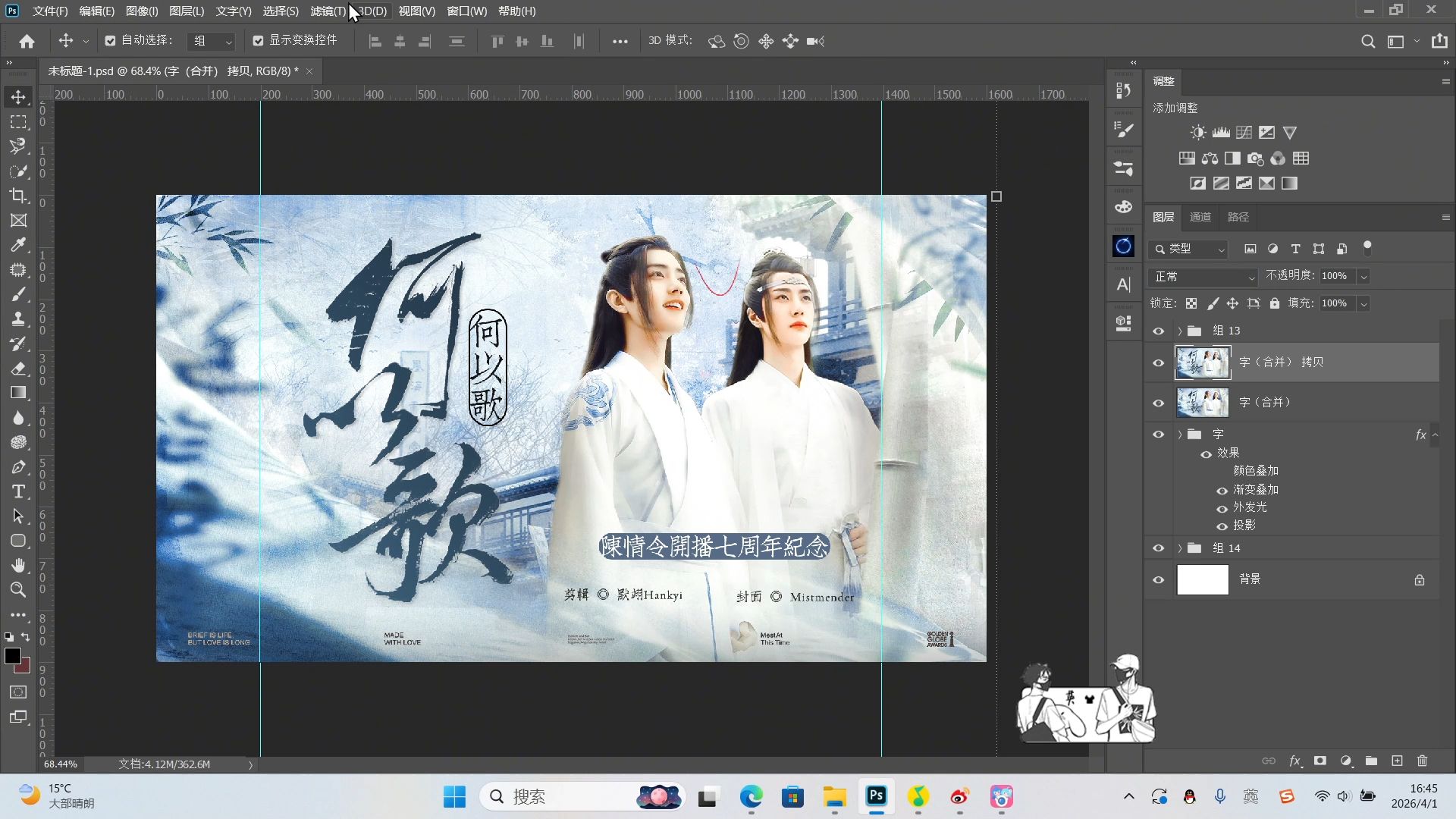Add a Levels adjustment
Viewport: 1456px width, 819px height.
pos(1221,133)
